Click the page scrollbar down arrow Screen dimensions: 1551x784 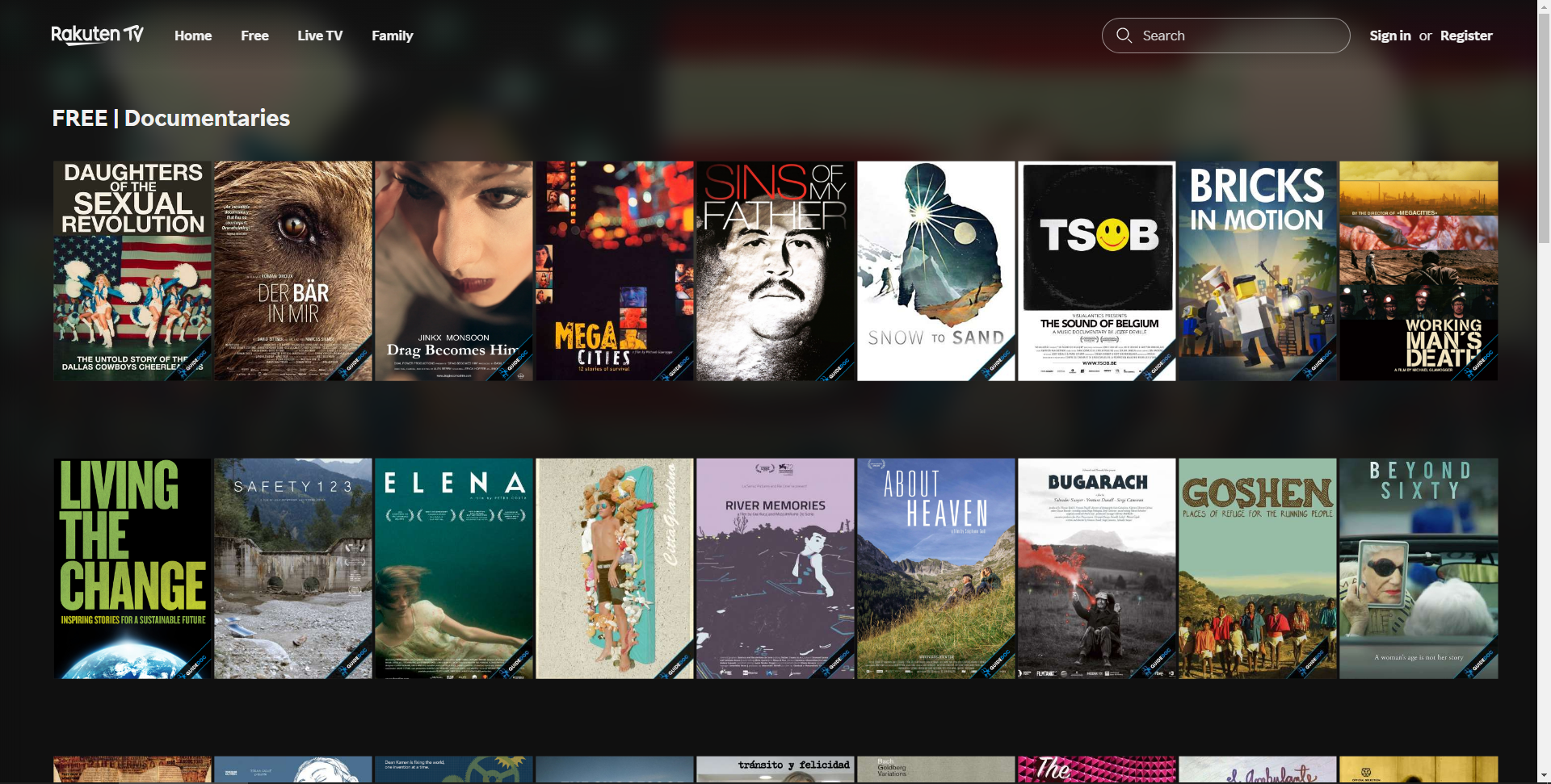[x=1544, y=777]
